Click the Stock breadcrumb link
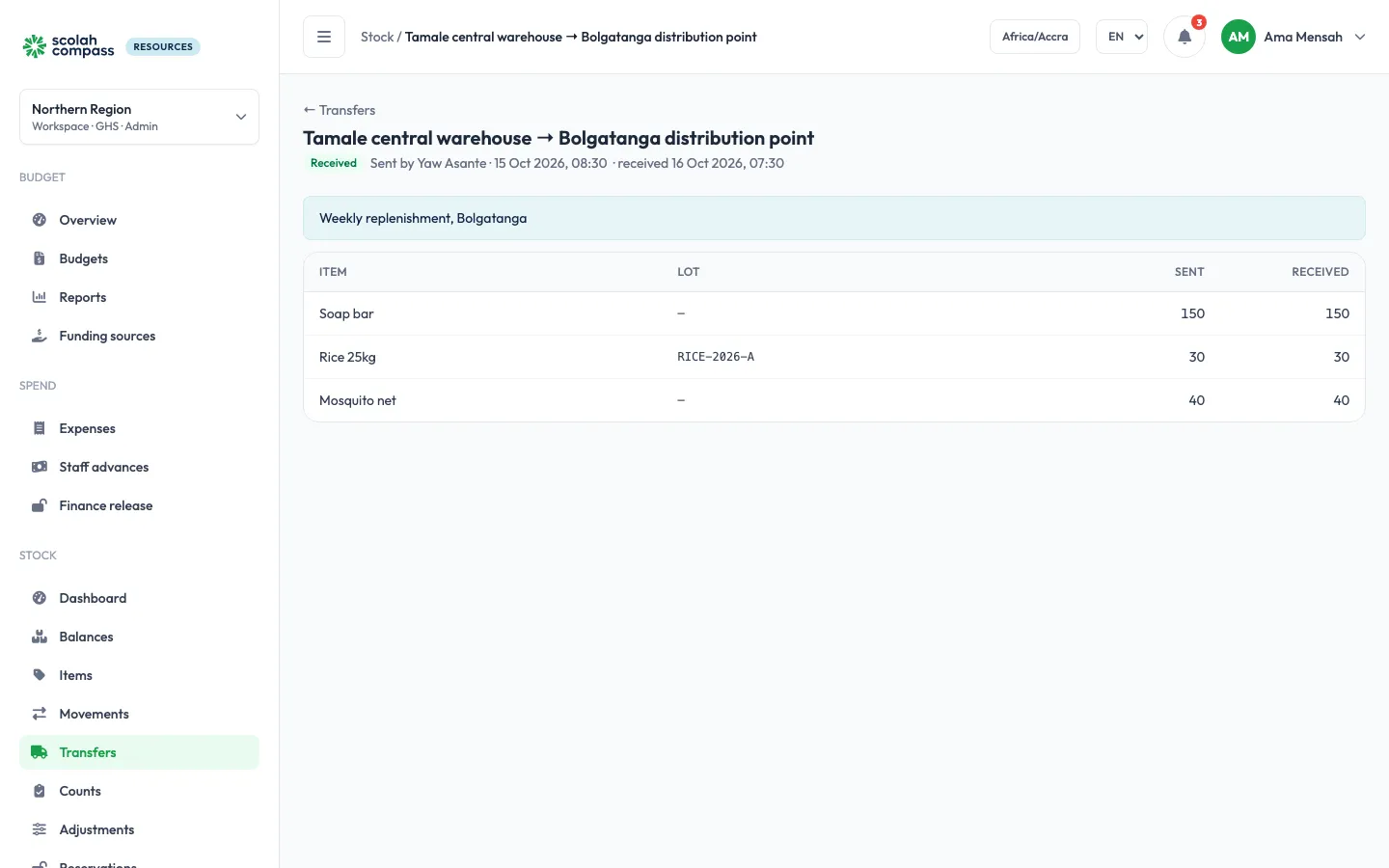The height and width of the screenshot is (868, 1389). click(377, 37)
